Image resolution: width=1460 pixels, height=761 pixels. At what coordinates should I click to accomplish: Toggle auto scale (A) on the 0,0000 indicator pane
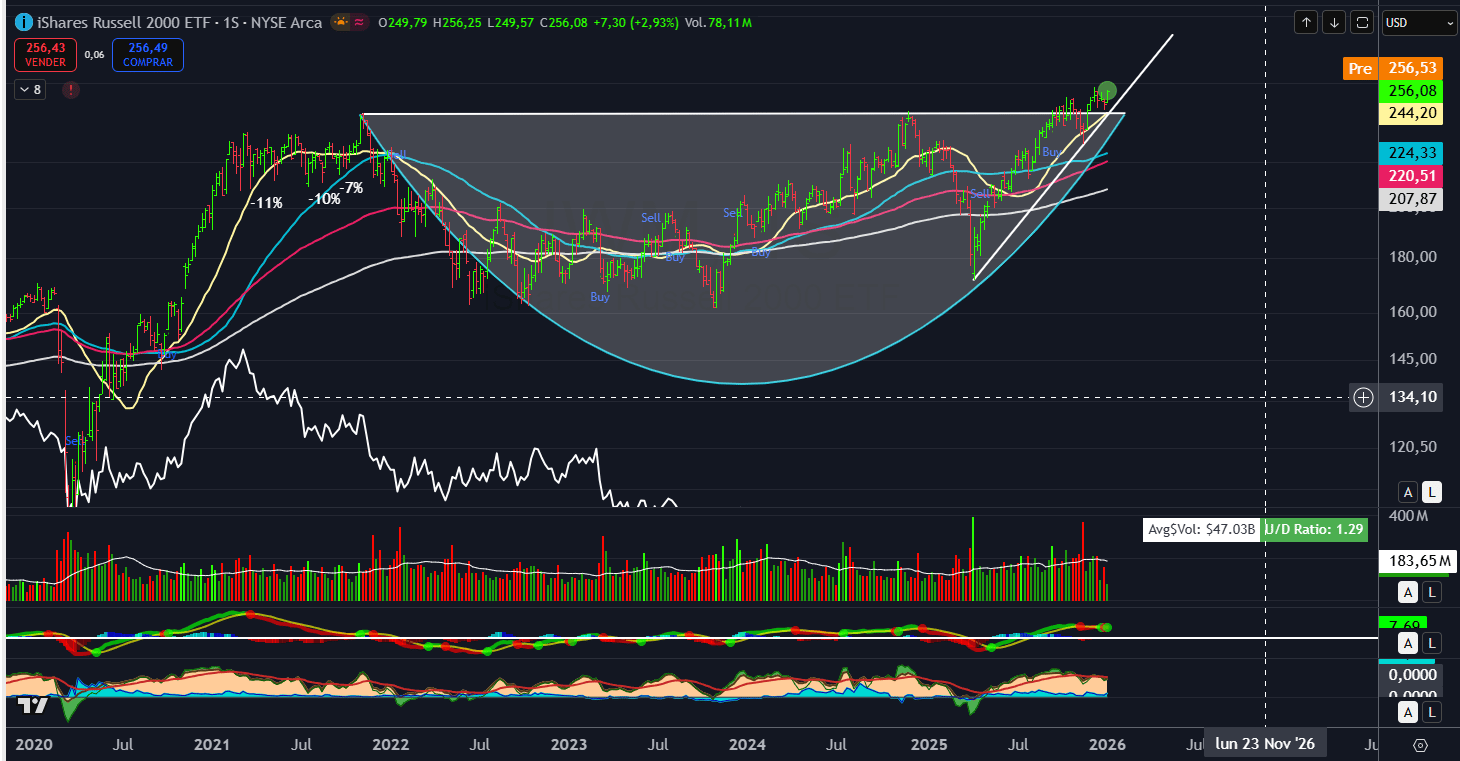[x=1408, y=712]
